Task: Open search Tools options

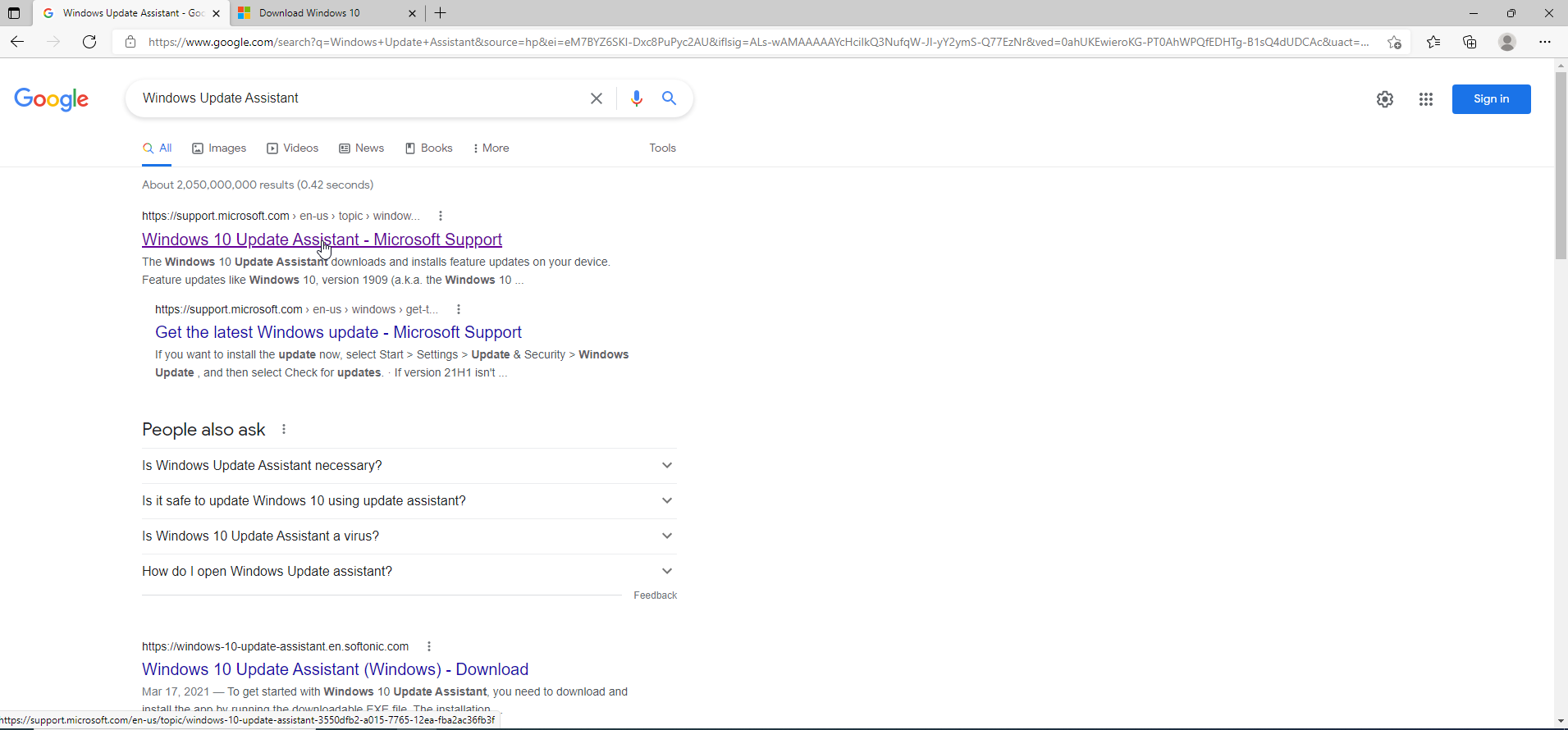Action: 663,148
